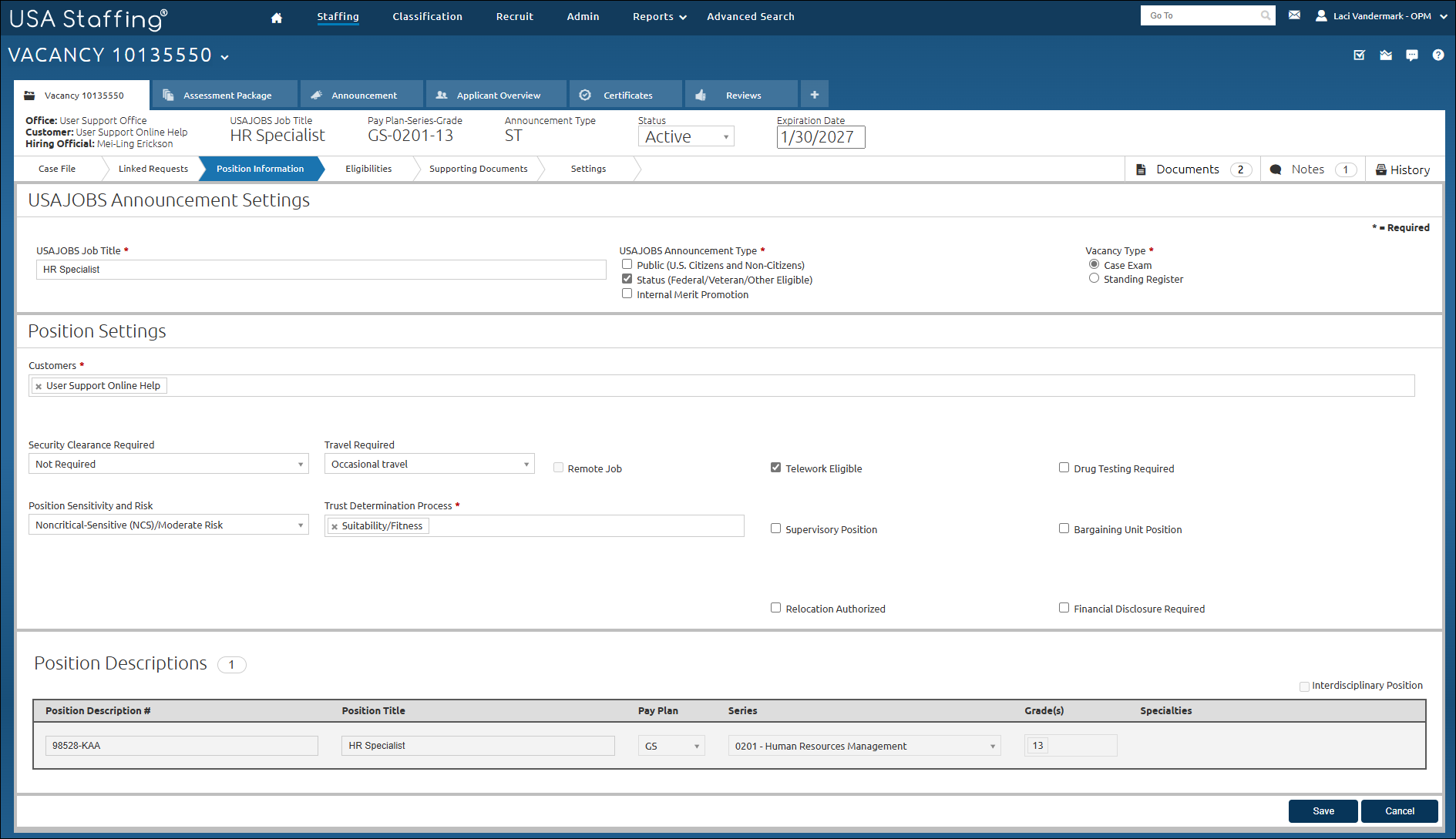Click the Assessment Package tab icon
Screen dimensions: 1456x839
click(168, 96)
